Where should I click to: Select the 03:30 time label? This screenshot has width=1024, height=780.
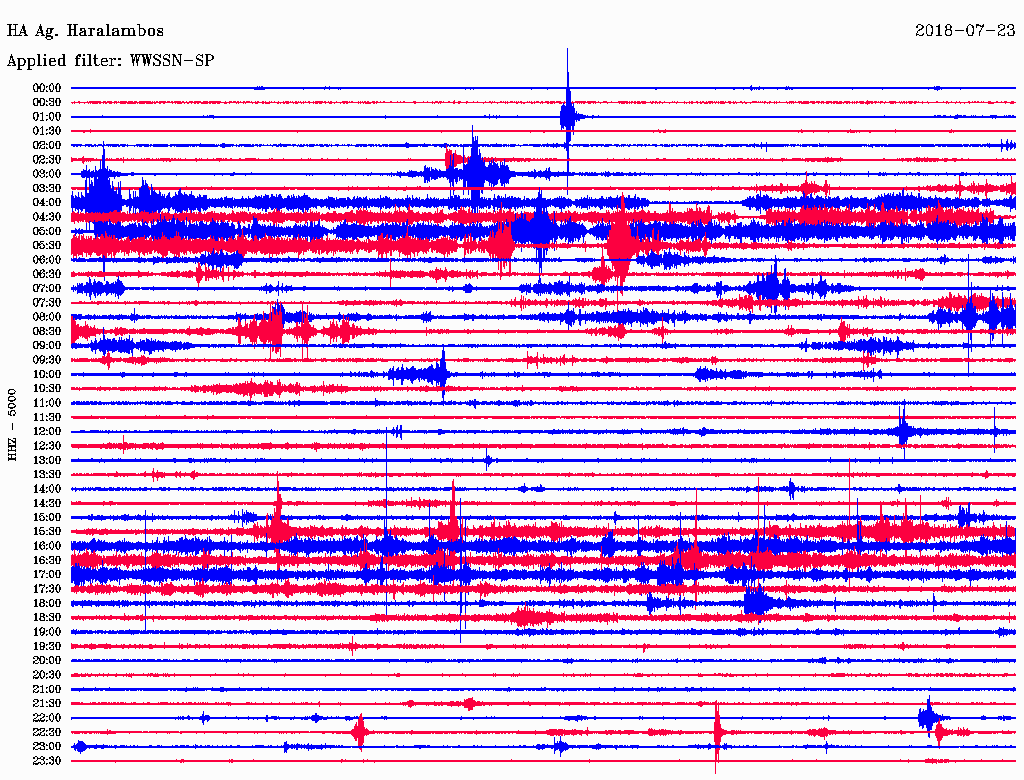click(x=47, y=189)
